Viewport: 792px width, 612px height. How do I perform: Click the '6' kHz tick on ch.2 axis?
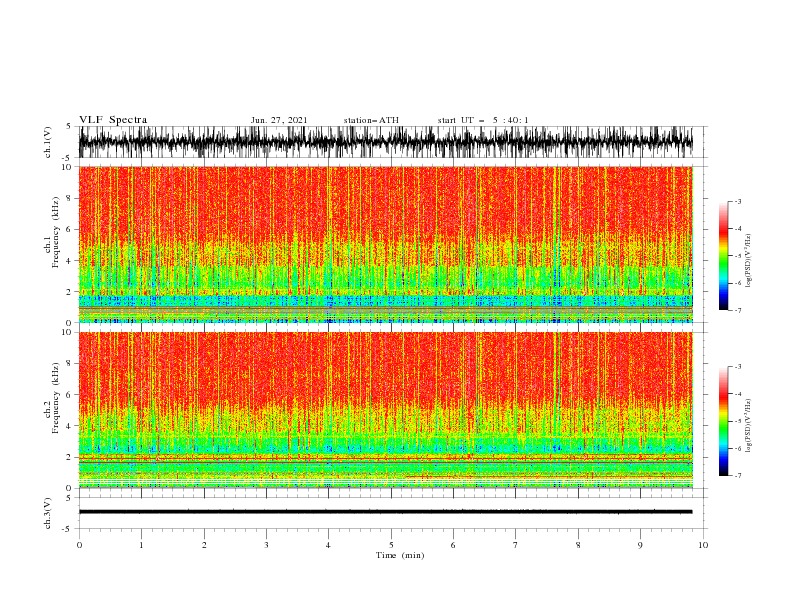click(70, 395)
